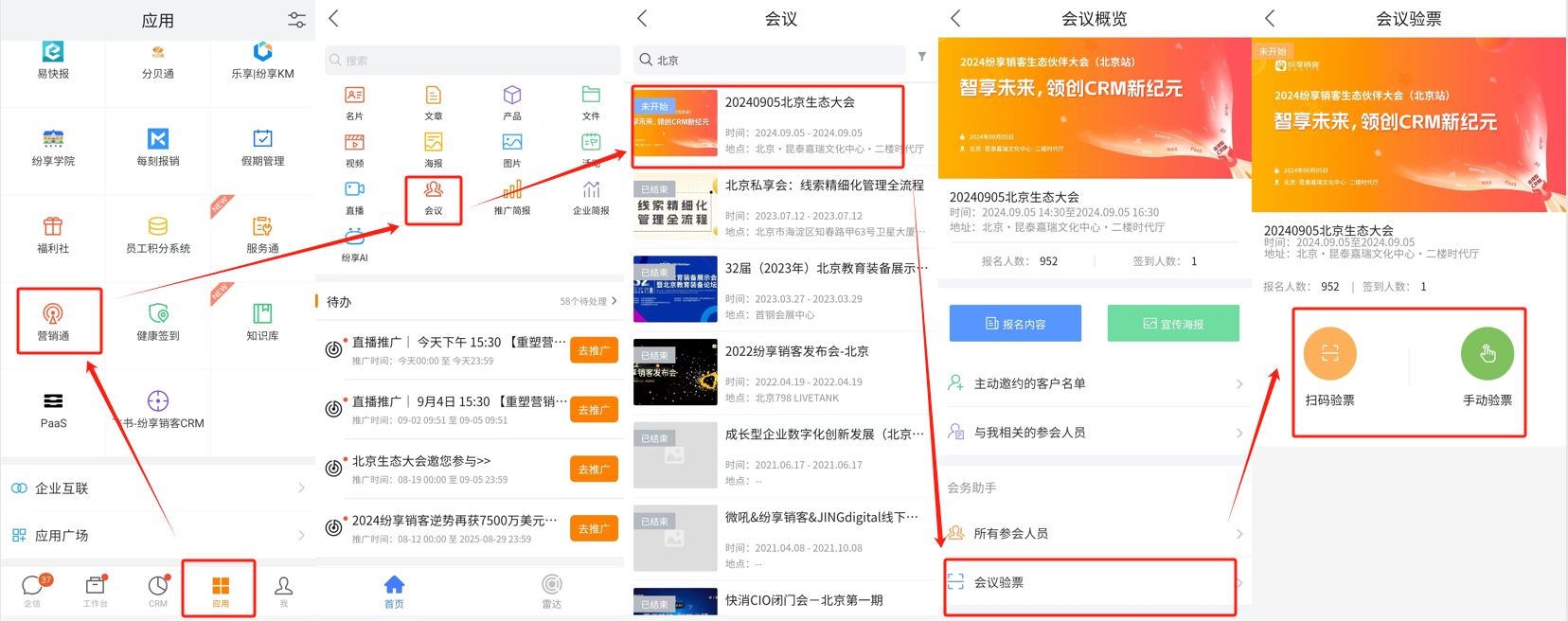This screenshot has height=621, width=1568.
Task: Open the 飞书-纷享销客CRM app
Action: (x=158, y=410)
